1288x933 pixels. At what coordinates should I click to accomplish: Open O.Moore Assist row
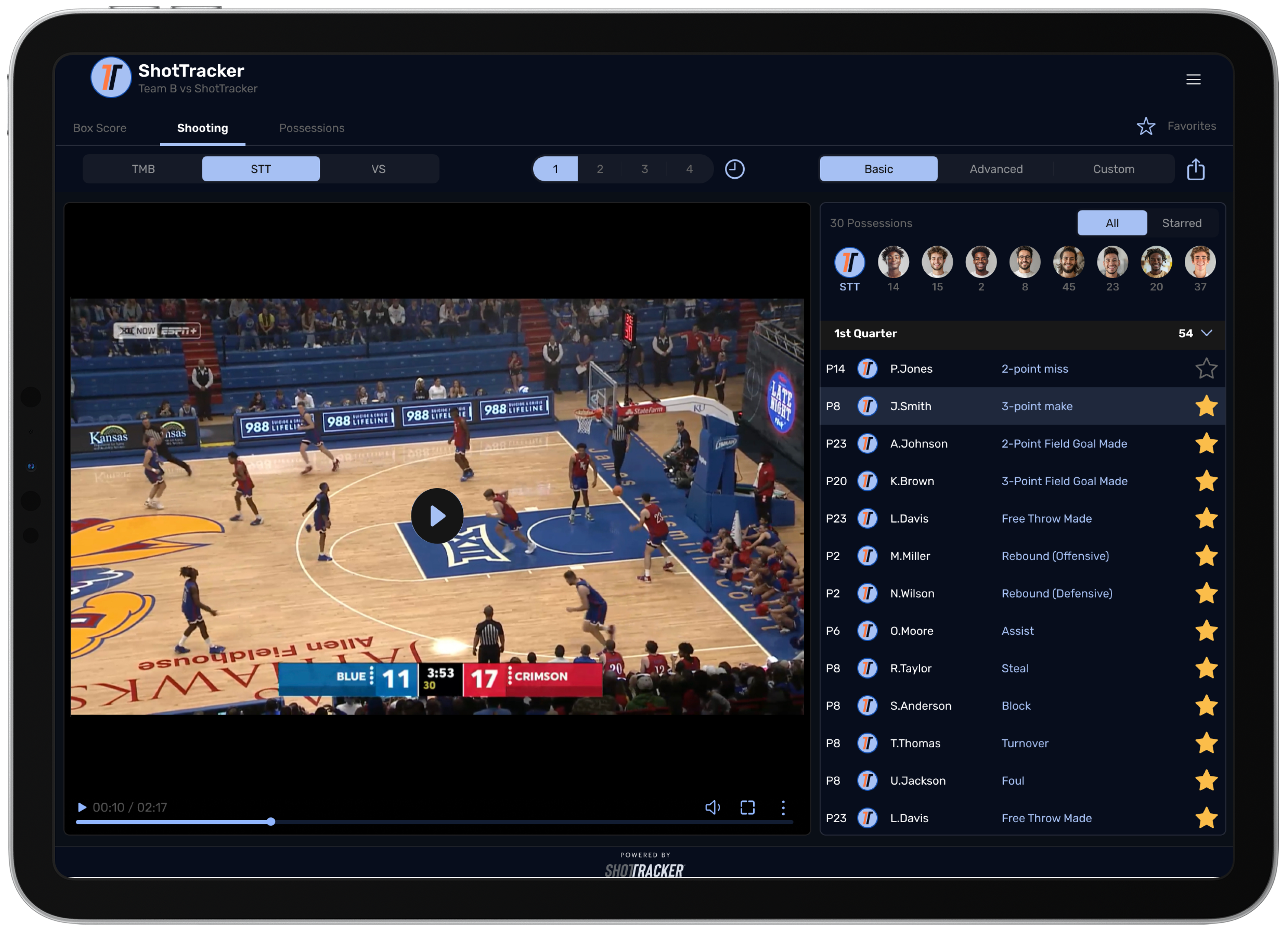click(1022, 630)
